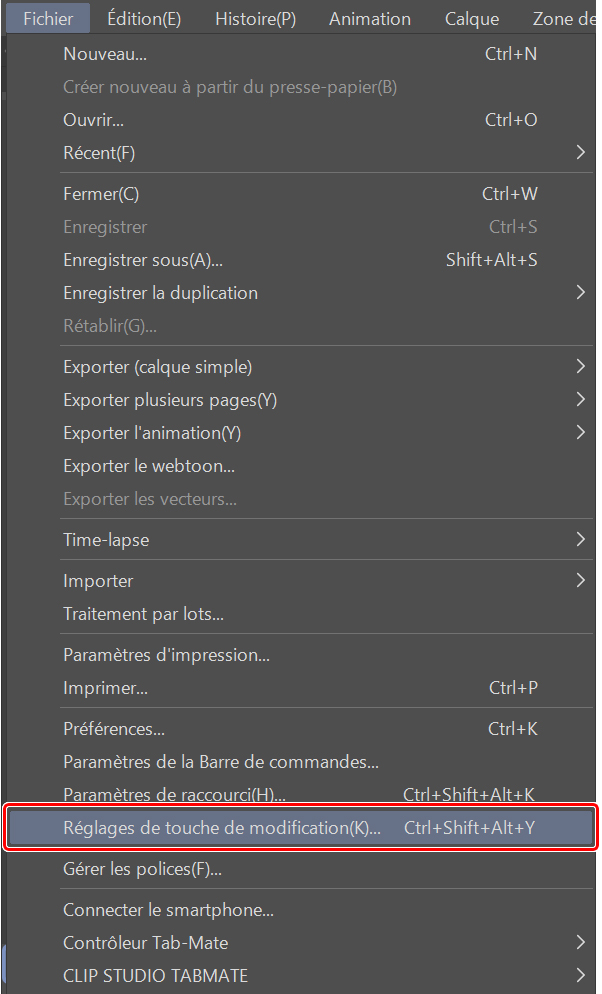Open the Animation menu
The image size is (602, 994).
click(x=370, y=19)
